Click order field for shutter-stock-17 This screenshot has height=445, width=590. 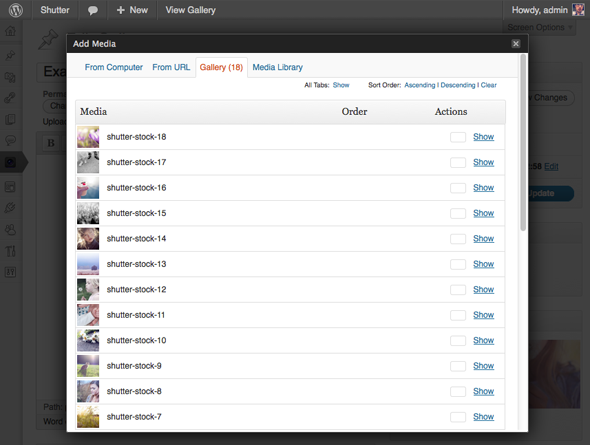pyautogui.click(x=458, y=163)
